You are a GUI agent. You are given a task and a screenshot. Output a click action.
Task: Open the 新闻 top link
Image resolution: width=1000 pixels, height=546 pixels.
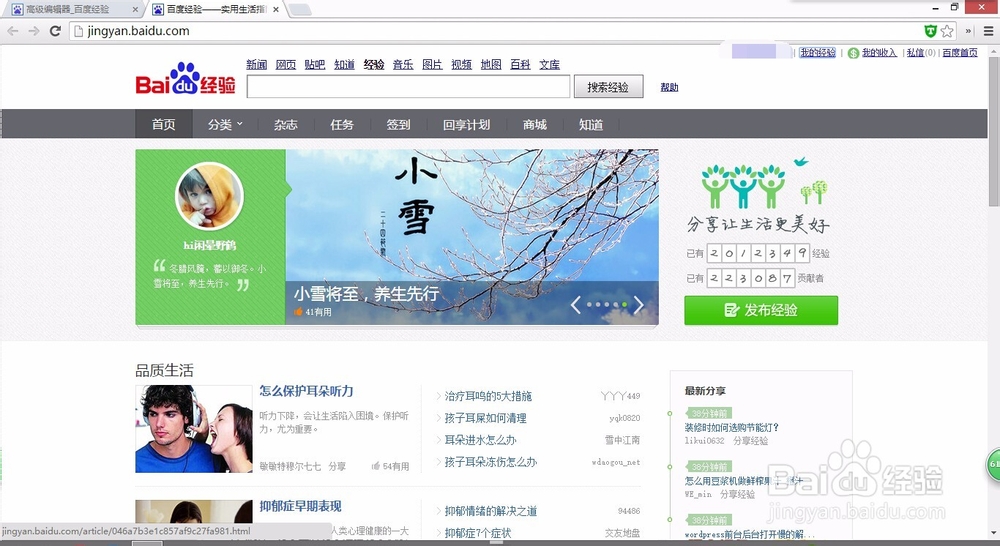[x=256, y=64]
